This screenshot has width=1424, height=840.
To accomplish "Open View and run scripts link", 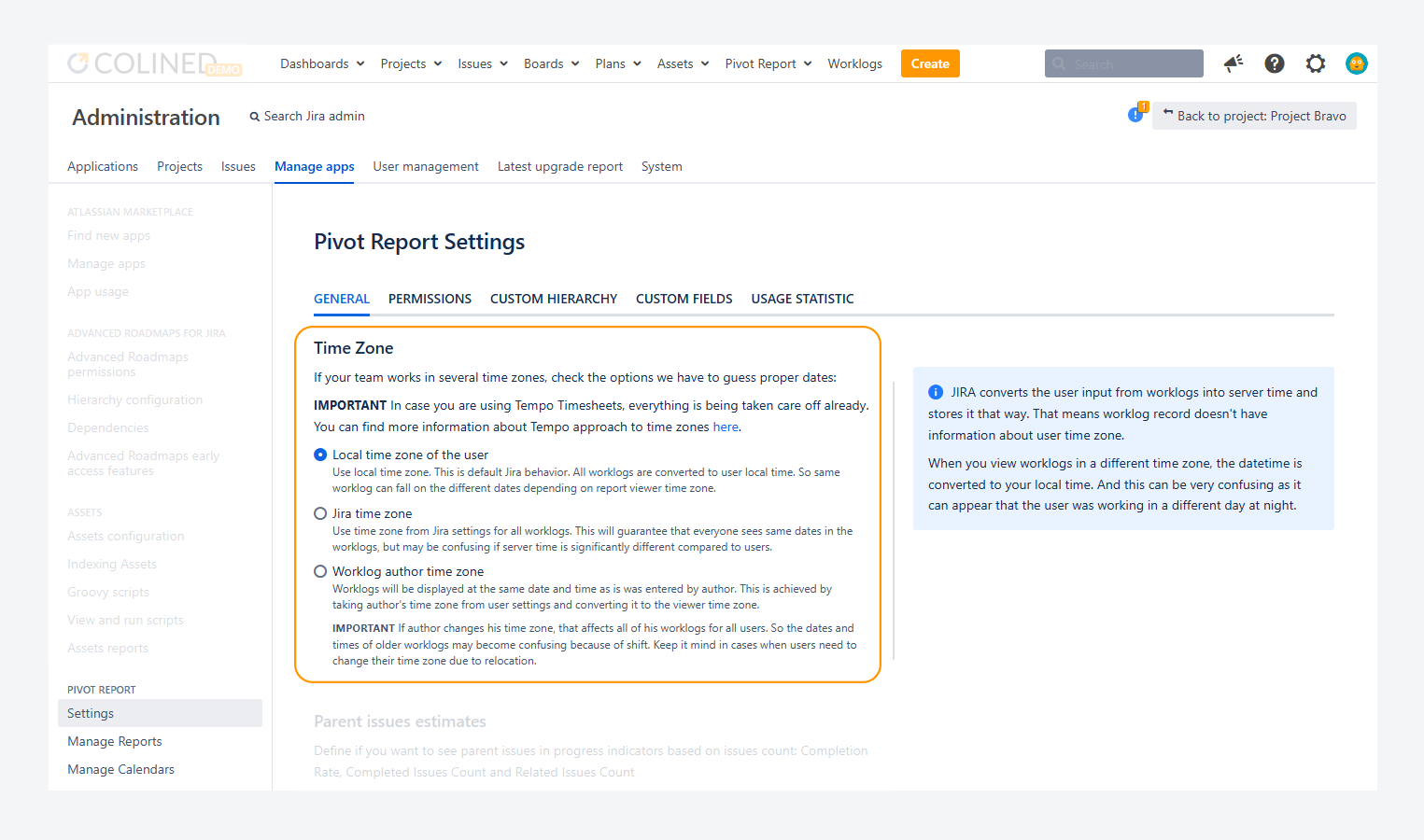I will coord(125,620).
